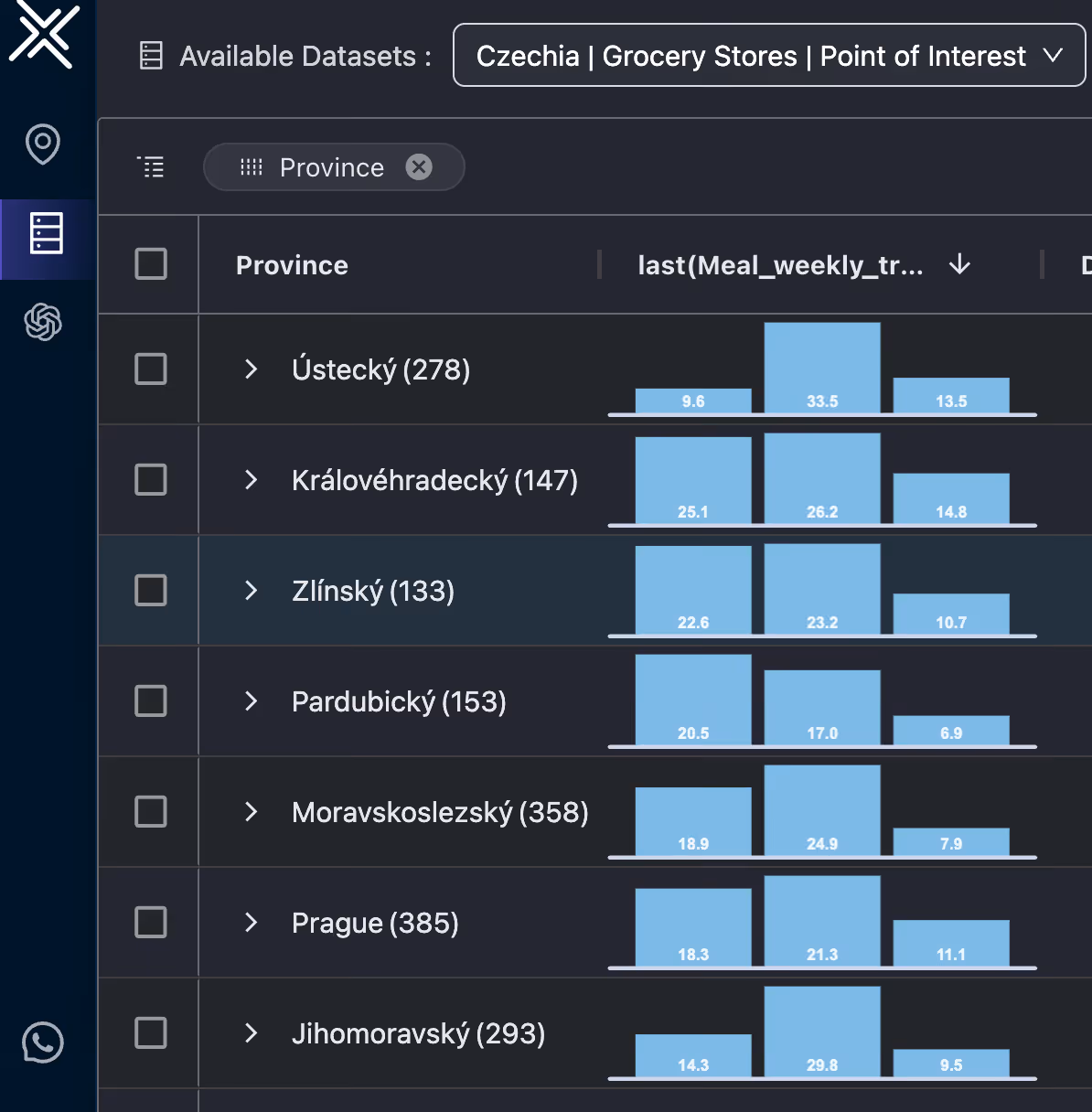This screenshot has height=1112, width=1092.
Task: Click the X logo at top left
Action: [42, 34]
